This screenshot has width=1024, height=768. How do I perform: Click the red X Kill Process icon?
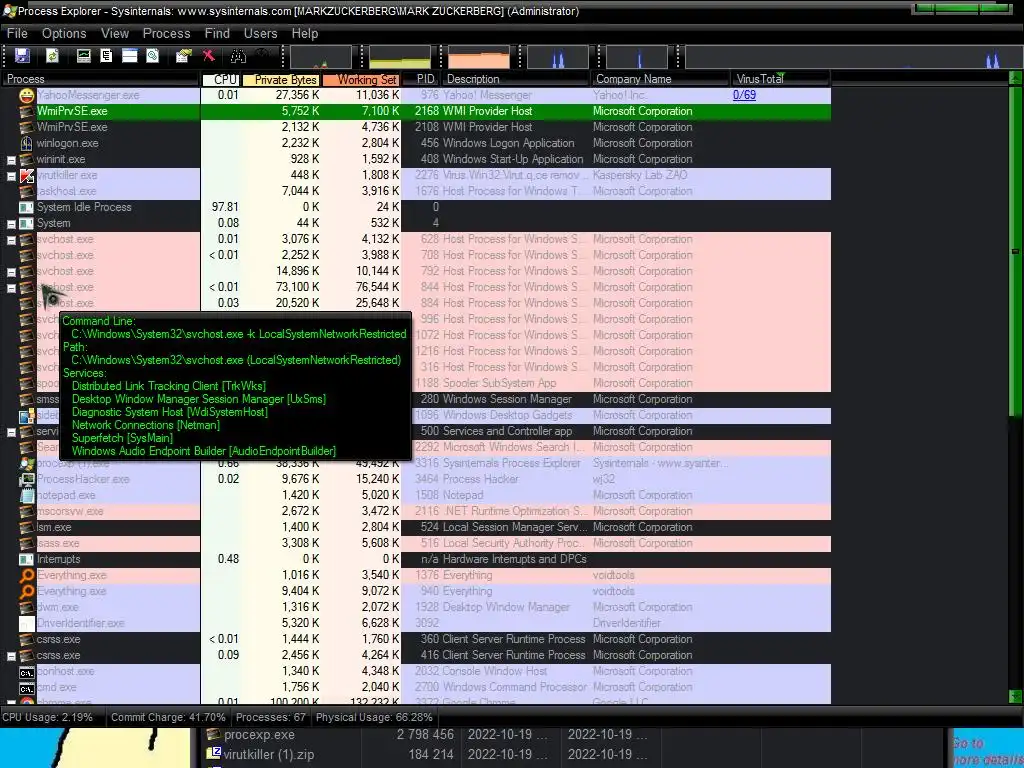[x=209, y=56]
